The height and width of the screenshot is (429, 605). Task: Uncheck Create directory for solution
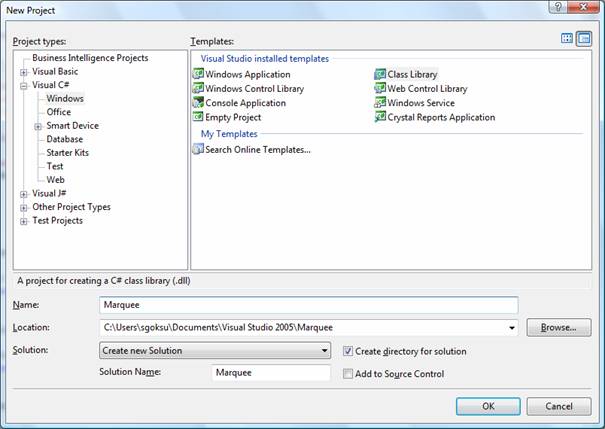pos(347,351)
